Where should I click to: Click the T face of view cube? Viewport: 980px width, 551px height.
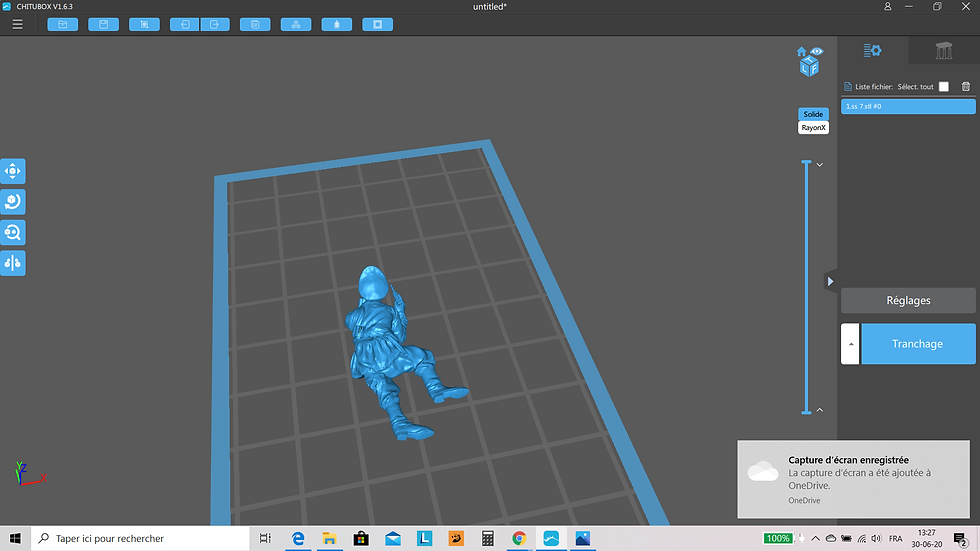tap(809, 60)
